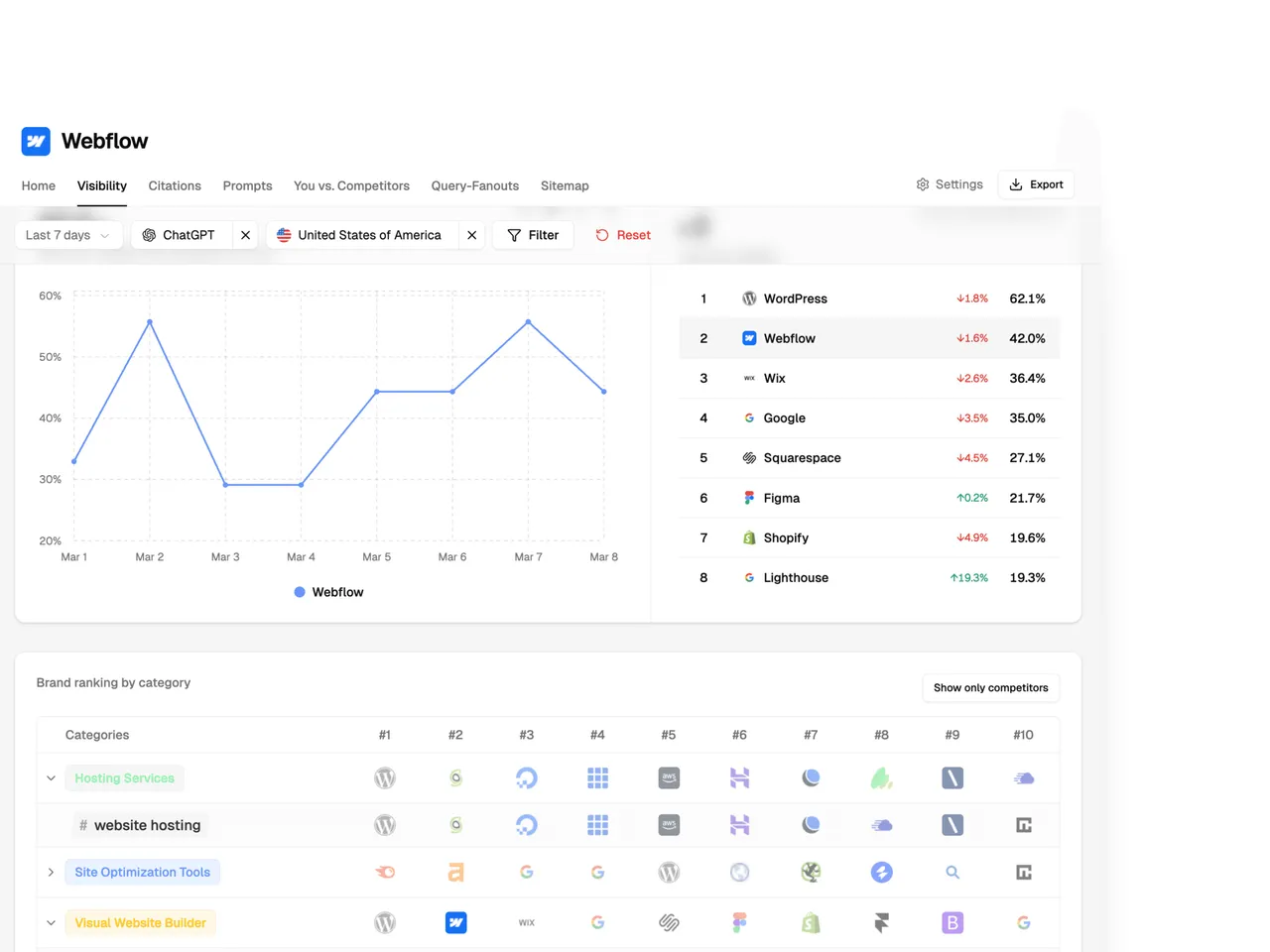Click the Mar 7 data point on chart
This screenshot has width=1270, height=952.
528,322
